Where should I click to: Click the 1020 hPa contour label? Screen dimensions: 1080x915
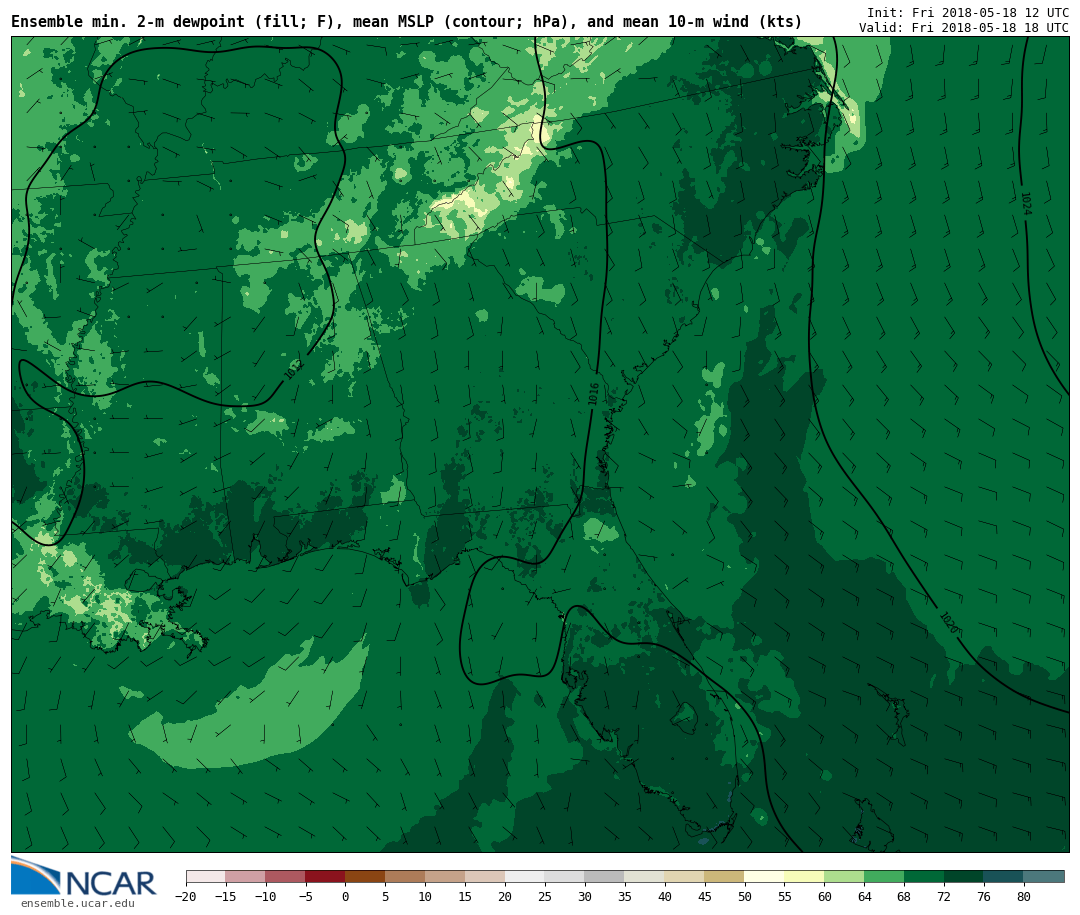[948, 624]
